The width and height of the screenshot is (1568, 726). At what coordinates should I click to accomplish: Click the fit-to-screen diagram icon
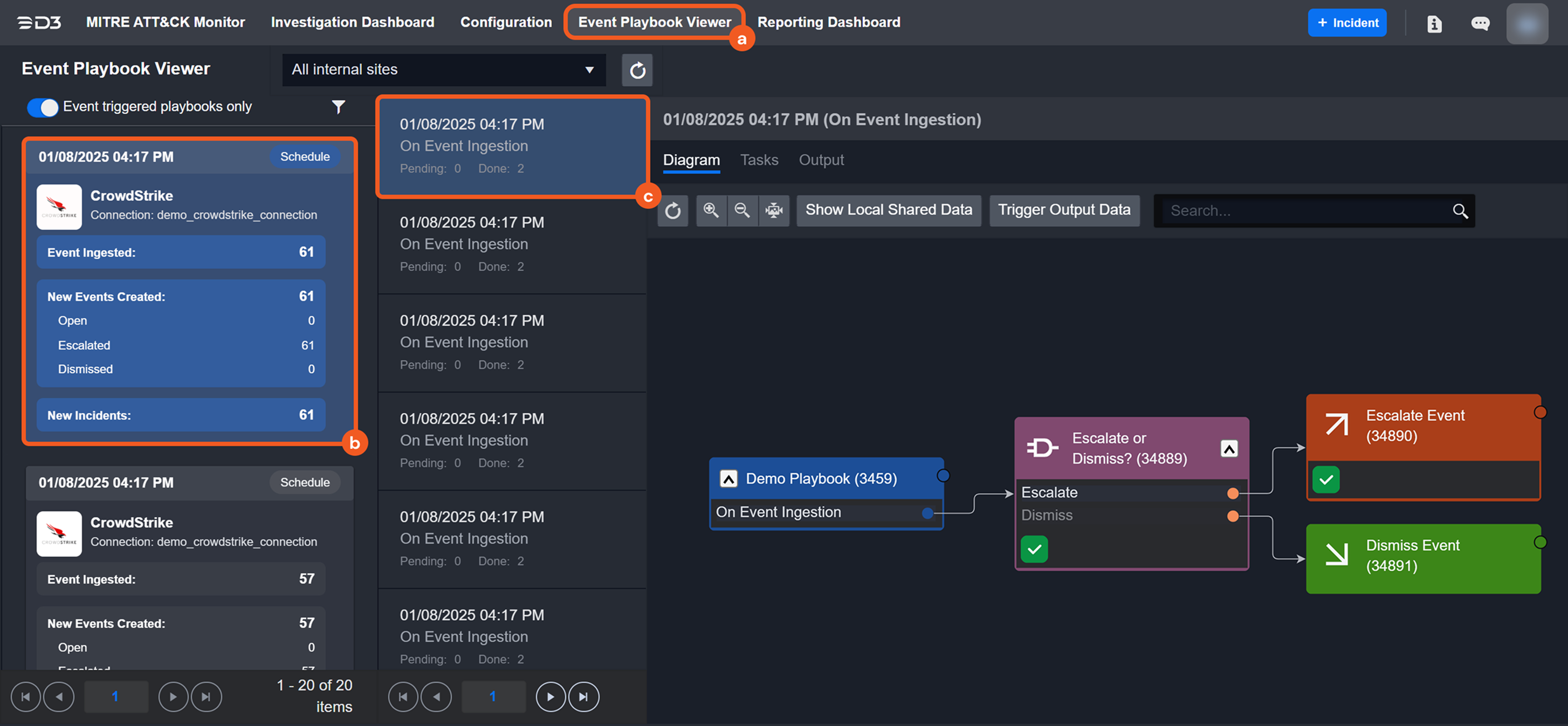[774, 211]
